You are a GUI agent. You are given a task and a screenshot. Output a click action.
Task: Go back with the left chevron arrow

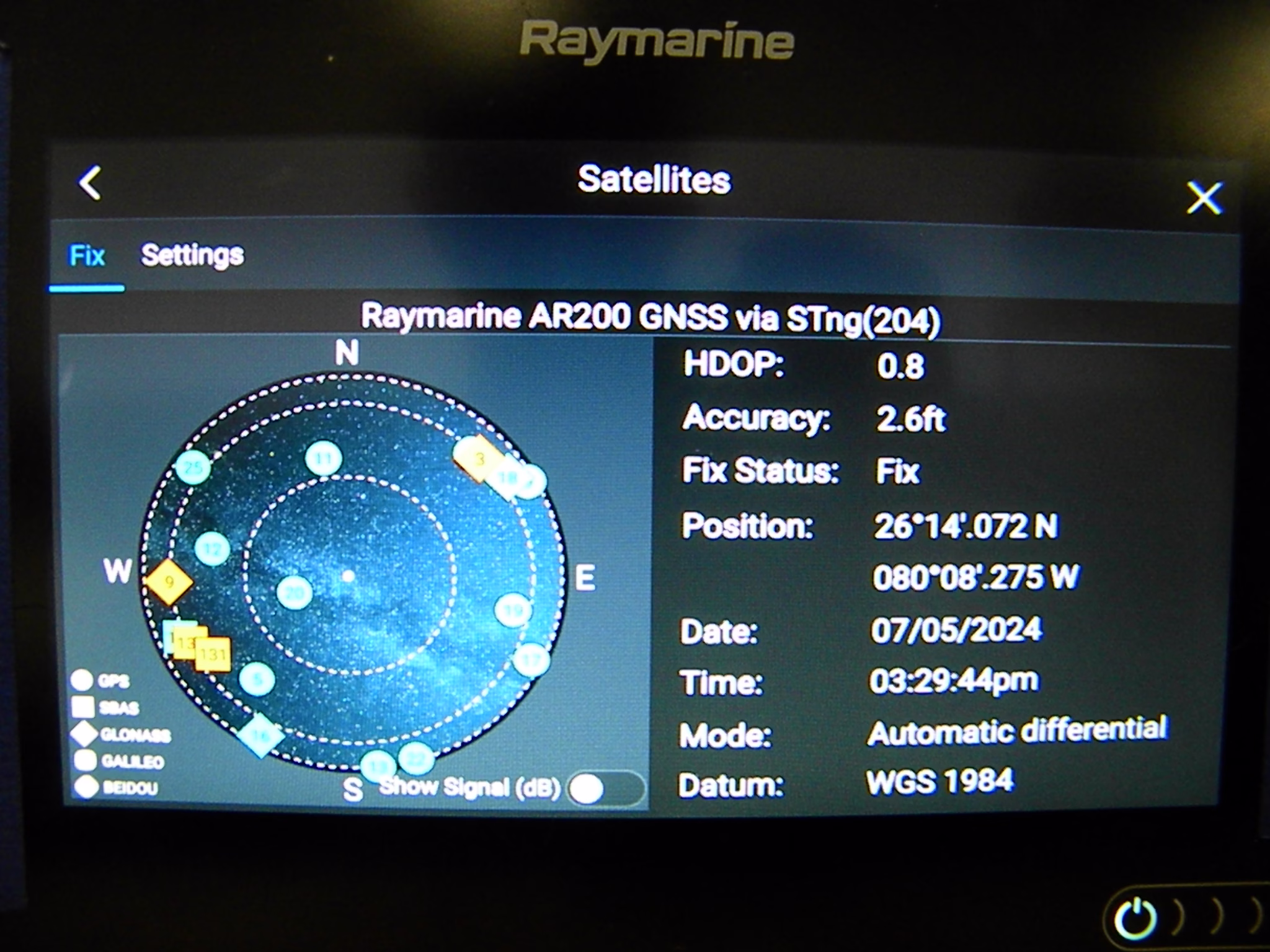pos(91,183)
